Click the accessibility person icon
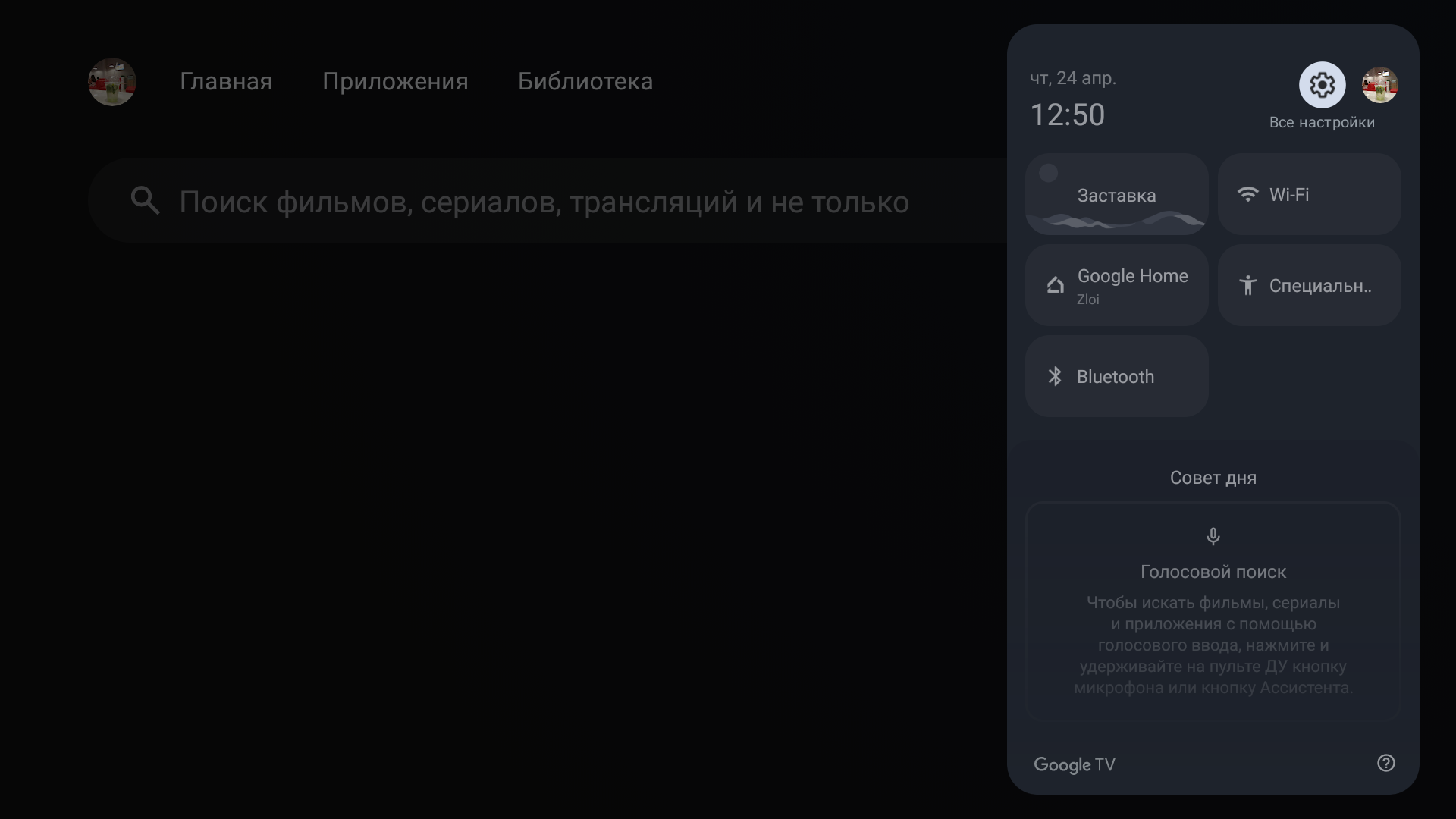1456x819 pixels. click(1247, 285)
